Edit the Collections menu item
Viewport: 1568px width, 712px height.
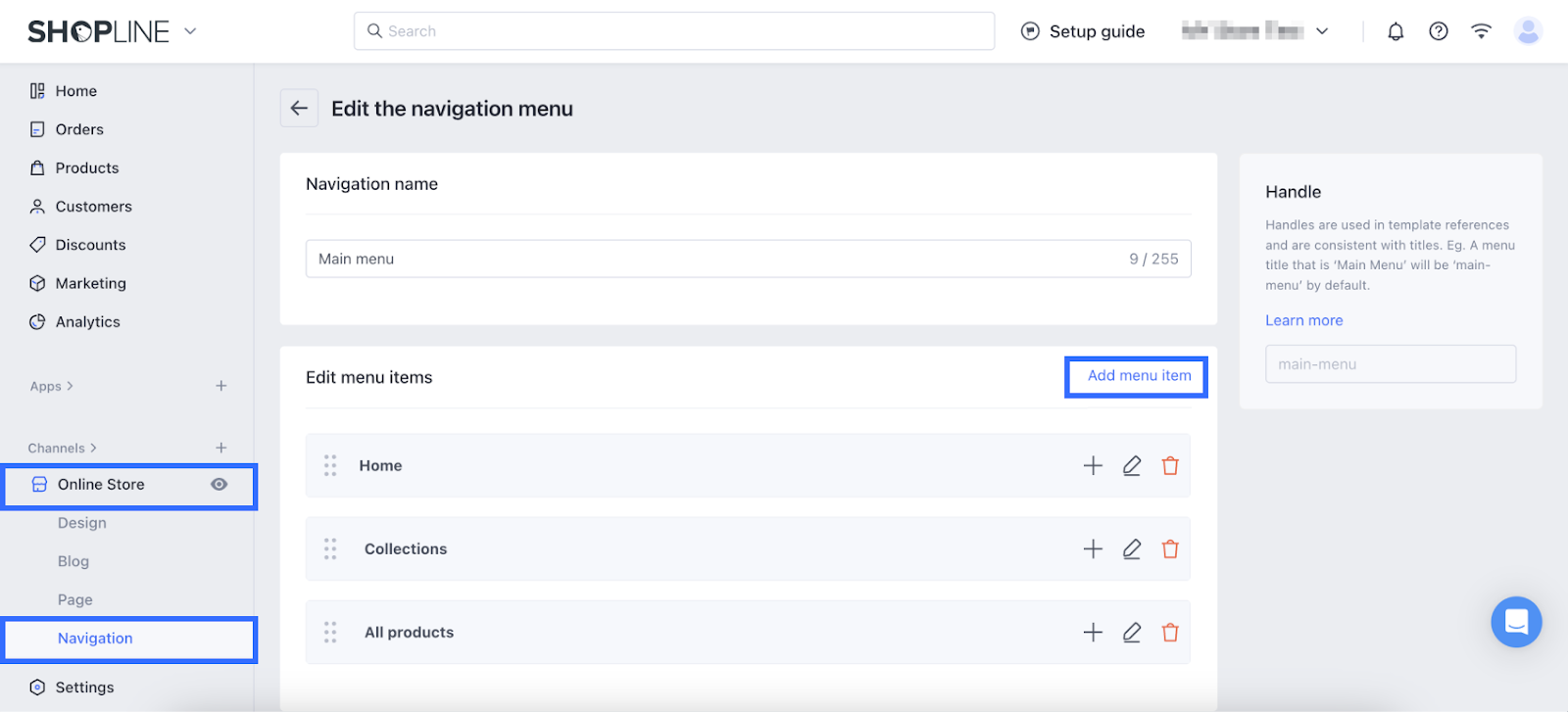click(1132, 548)
